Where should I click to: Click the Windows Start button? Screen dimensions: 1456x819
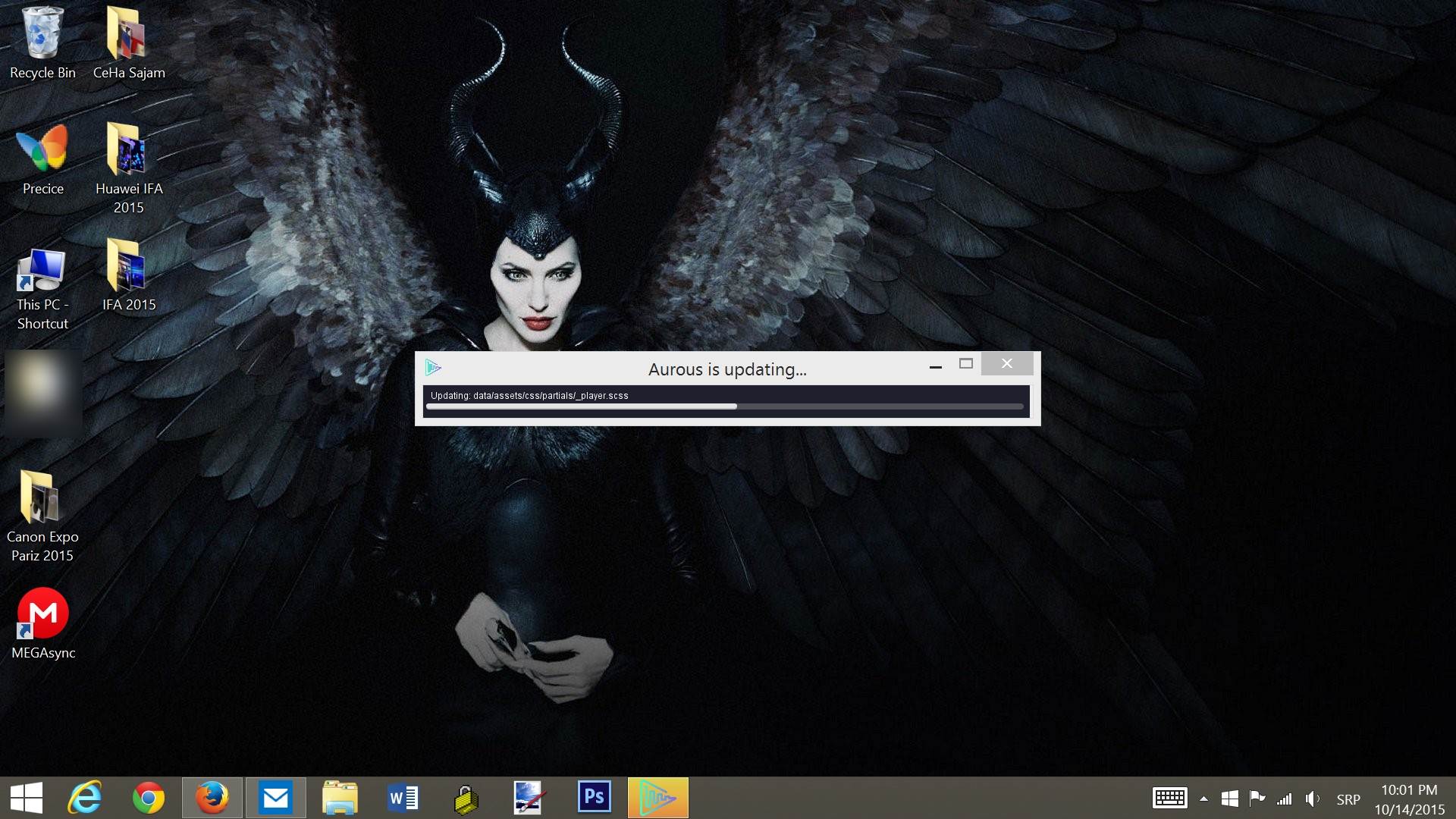[x=27, y=798]
